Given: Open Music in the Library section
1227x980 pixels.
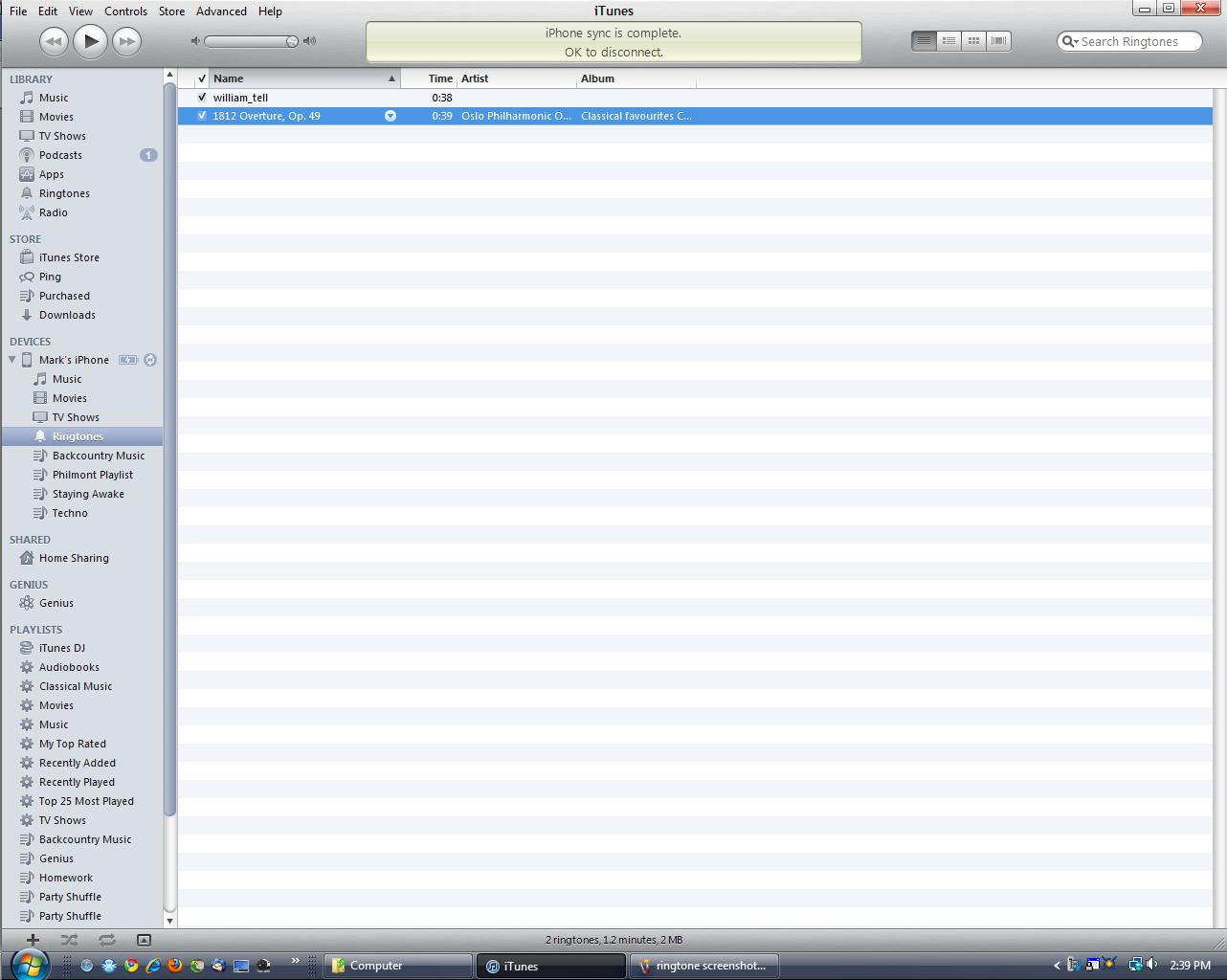Looking at the screenshot, I should coord(54,98).
